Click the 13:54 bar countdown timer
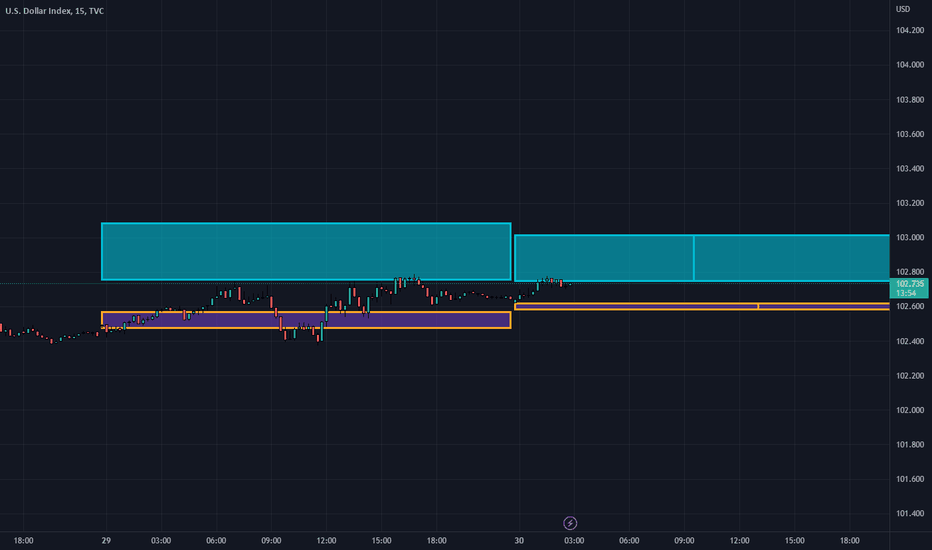 (906, 293)
